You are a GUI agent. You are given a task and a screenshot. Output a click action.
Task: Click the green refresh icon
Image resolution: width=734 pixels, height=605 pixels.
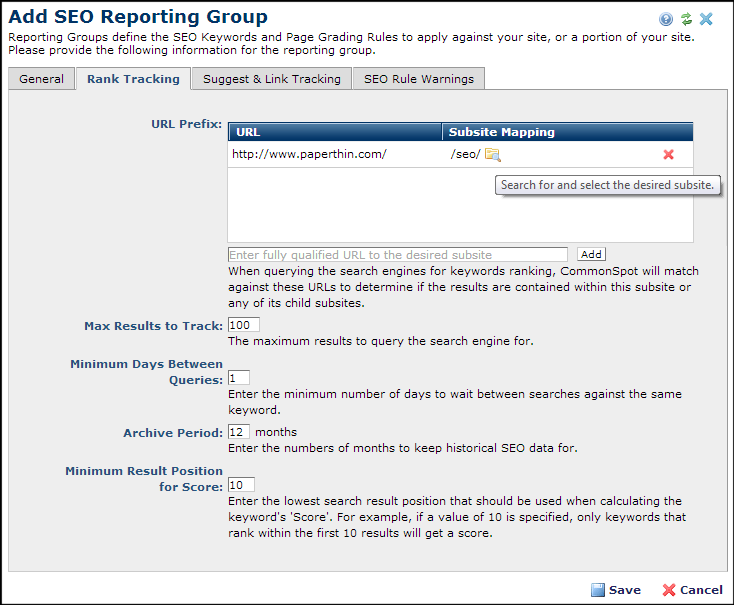pos(686,19)
